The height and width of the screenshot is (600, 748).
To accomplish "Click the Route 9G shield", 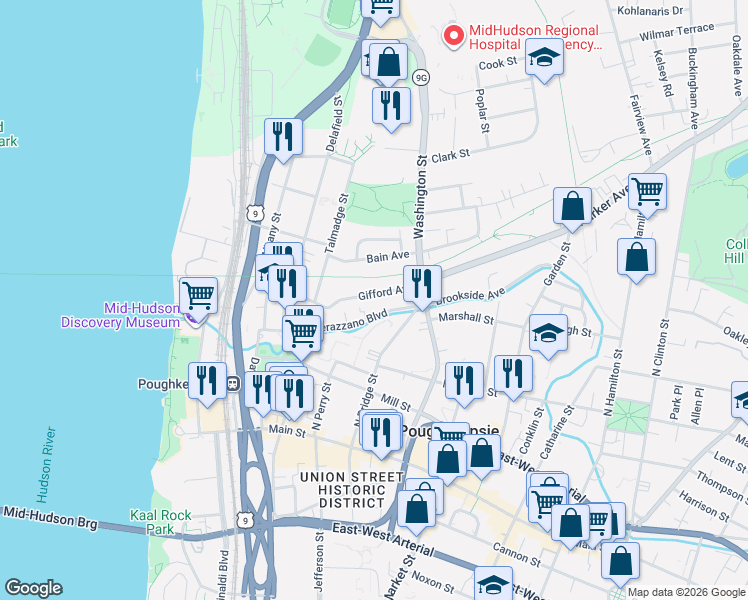I will (421, 78).
